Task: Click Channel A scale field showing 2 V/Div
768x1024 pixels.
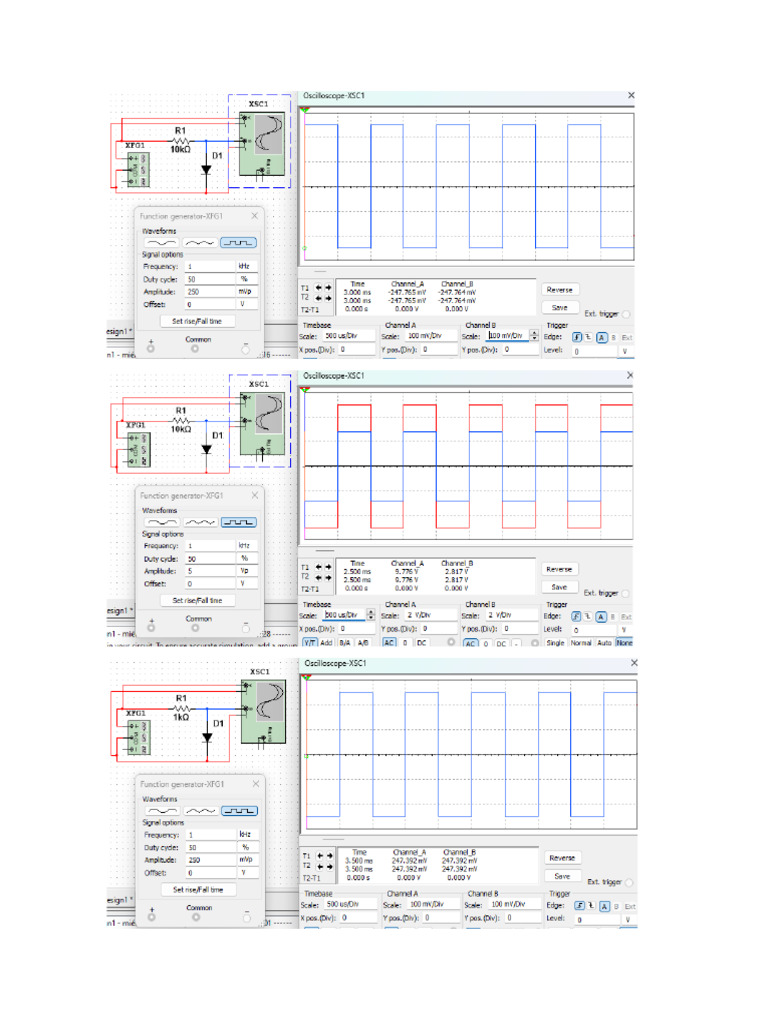Action: click(x=430, y=615)
